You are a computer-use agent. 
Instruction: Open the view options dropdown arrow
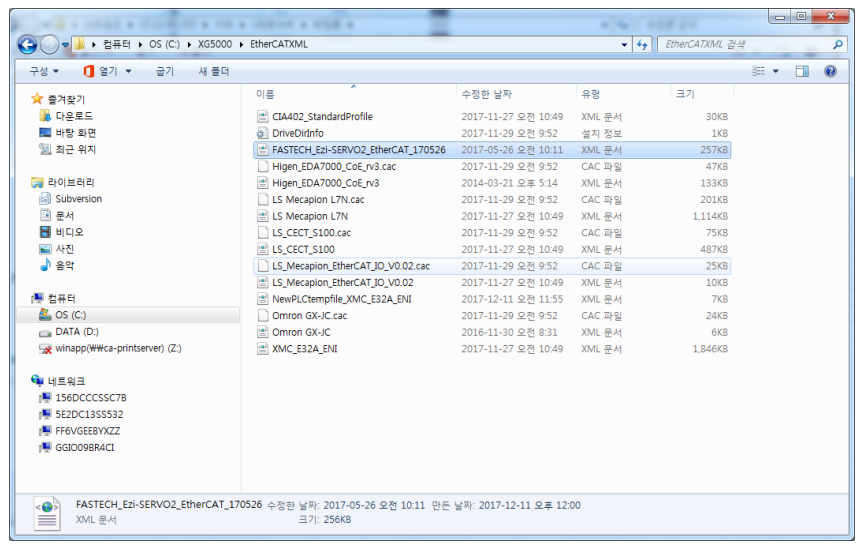pos(776,71)
